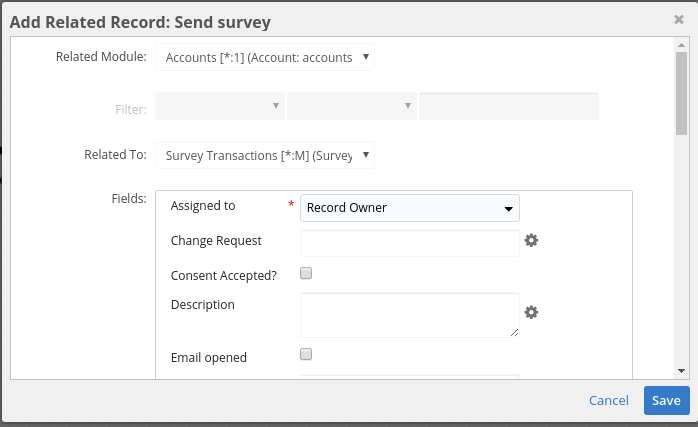Click the scrollbar up arrow
The width and height of the screenshot is (698, 427).
click(x=681, y=45)
